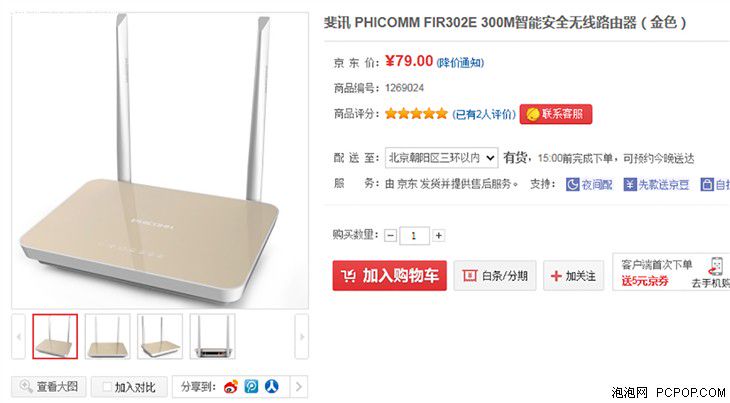Tick the 加入对比 compare checkbox

pos(107,387)
